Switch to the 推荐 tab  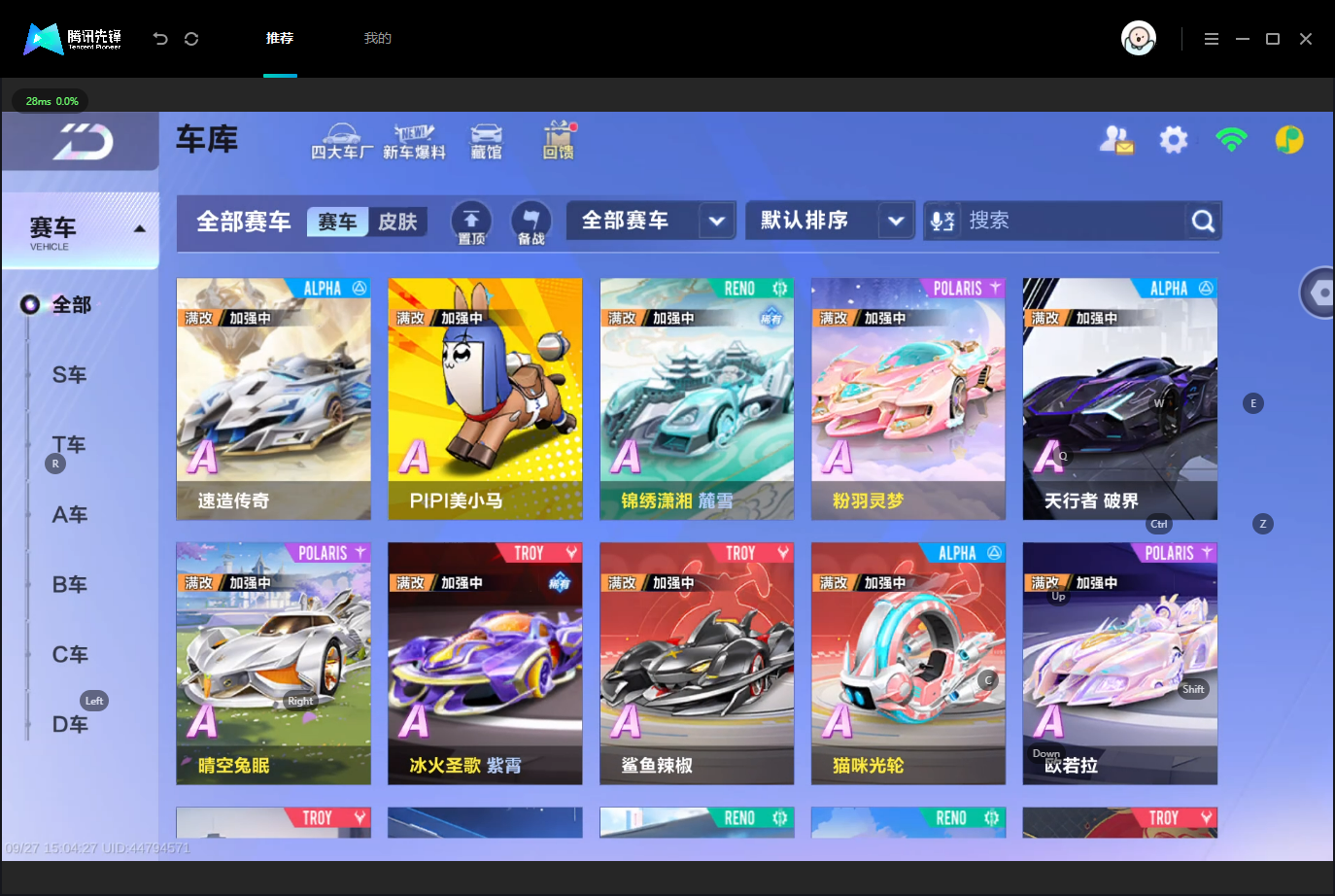[280, 39]
